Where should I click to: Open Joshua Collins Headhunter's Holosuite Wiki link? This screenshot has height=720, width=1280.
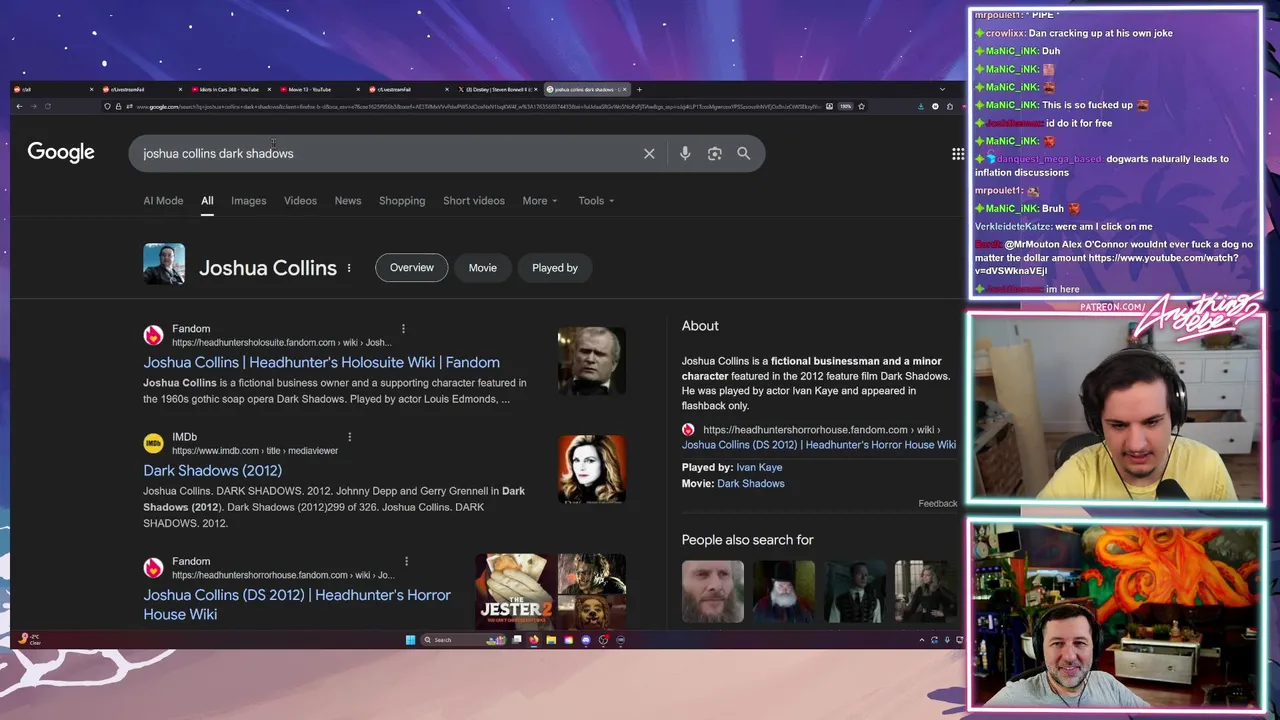point(321,363)
